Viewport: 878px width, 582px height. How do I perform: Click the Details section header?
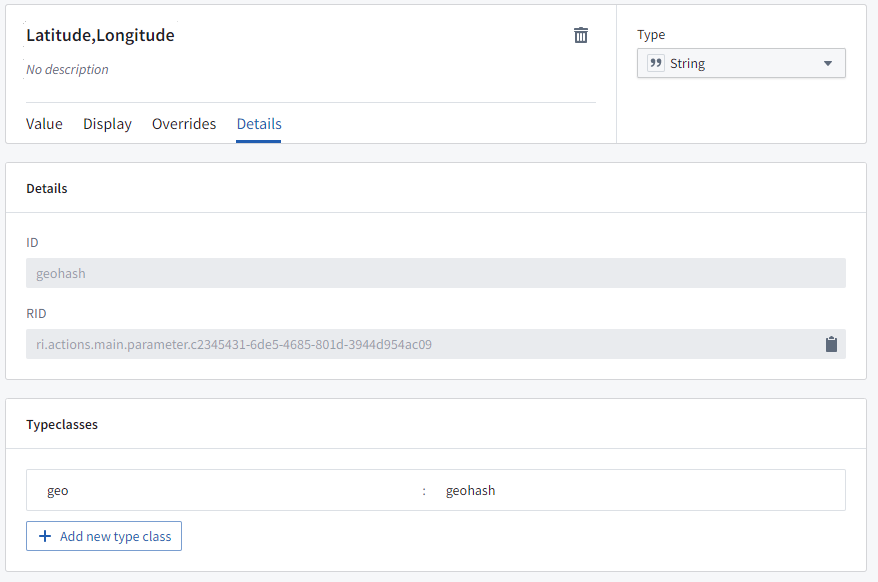pos(47,187)
